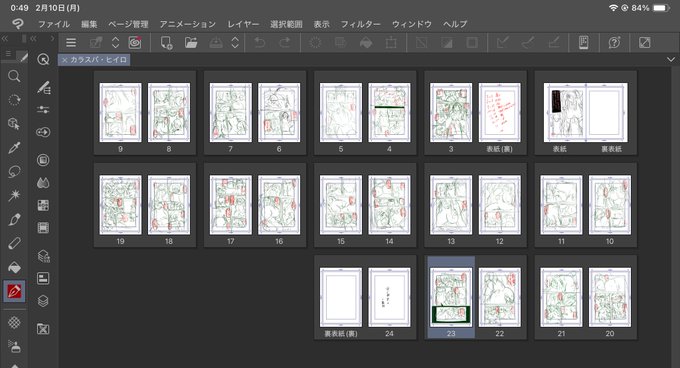Select the Fill bucket tool in tool palette
680x368 pixels.
tap(14, 267)
